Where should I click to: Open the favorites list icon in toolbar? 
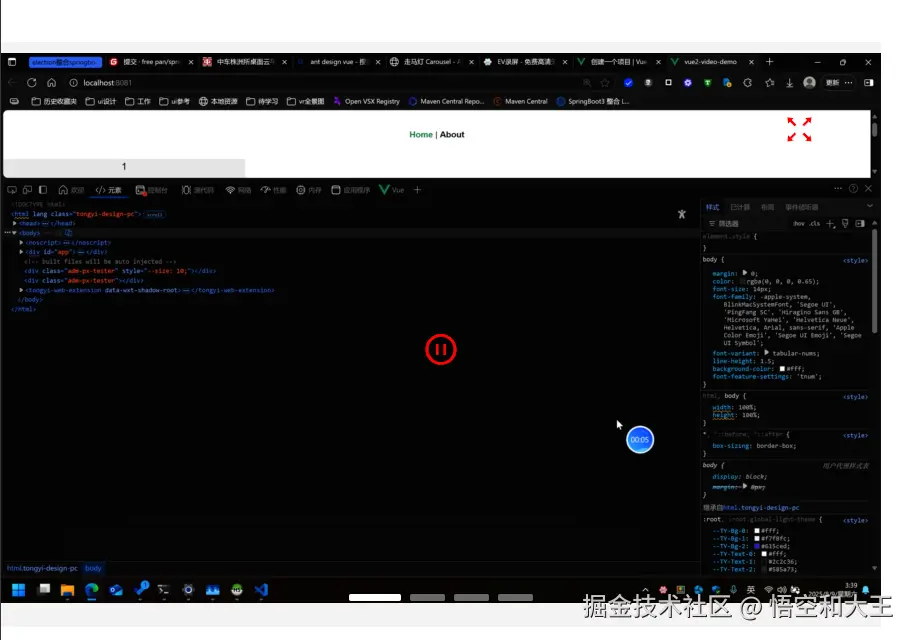pos(770,83)
